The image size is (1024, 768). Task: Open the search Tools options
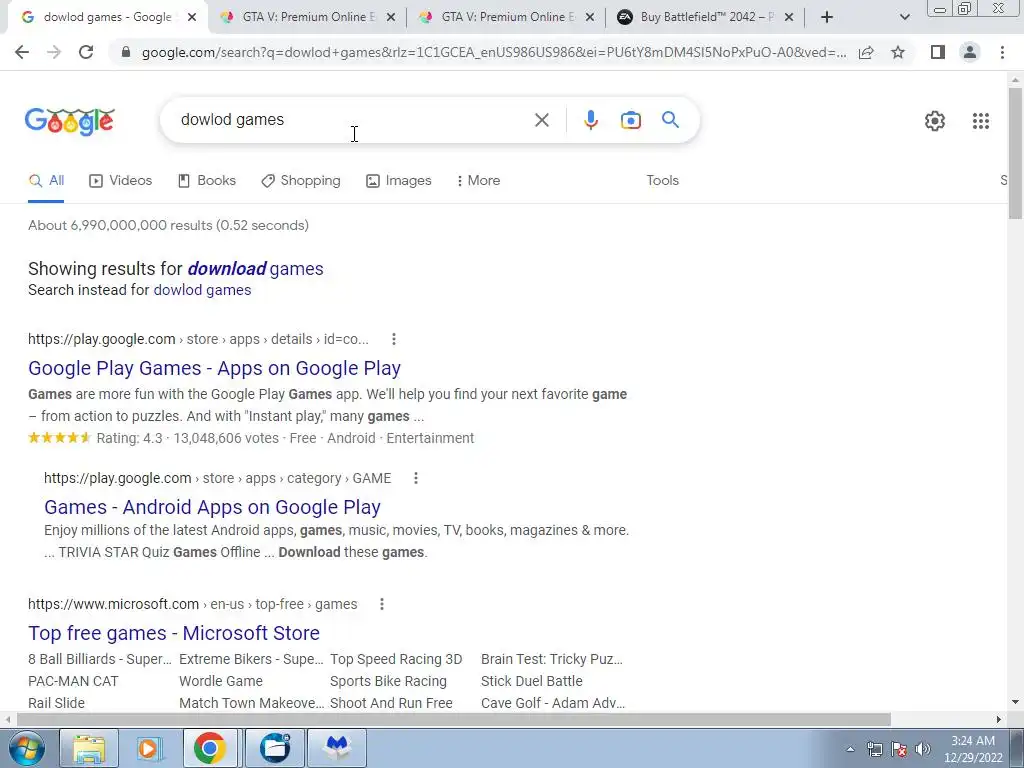point(662,180)
